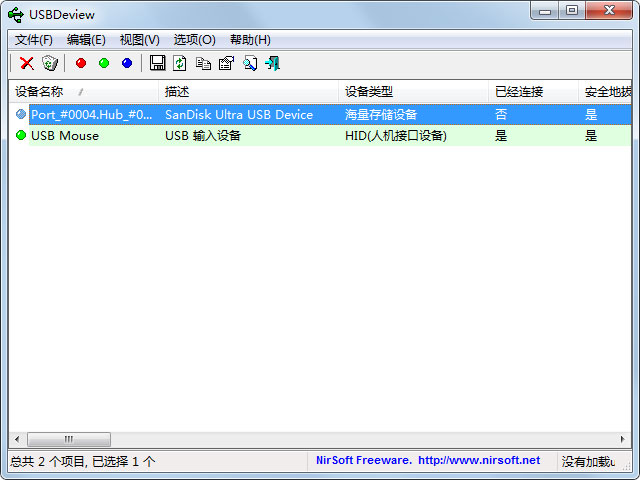Click the floppy disk save icon

coord(157,63)
